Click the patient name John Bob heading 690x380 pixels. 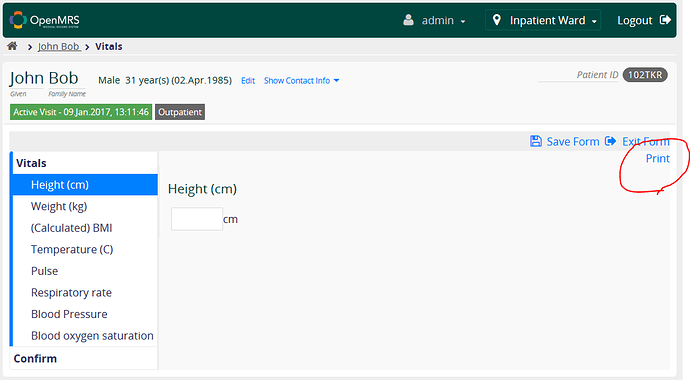[x=44, y=78]
